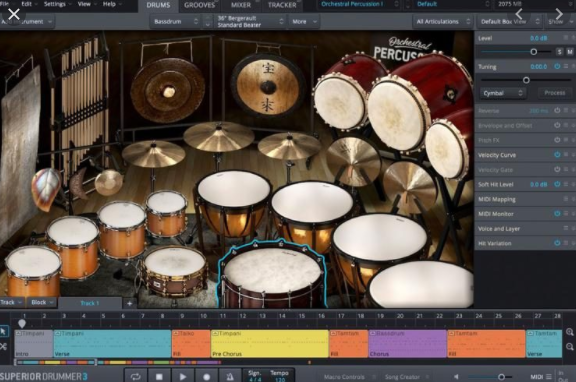The height and width of the screenshot is (382, 576).
Task: Click the highlighted bass drum instrument
Action: [x=273, y=274]
